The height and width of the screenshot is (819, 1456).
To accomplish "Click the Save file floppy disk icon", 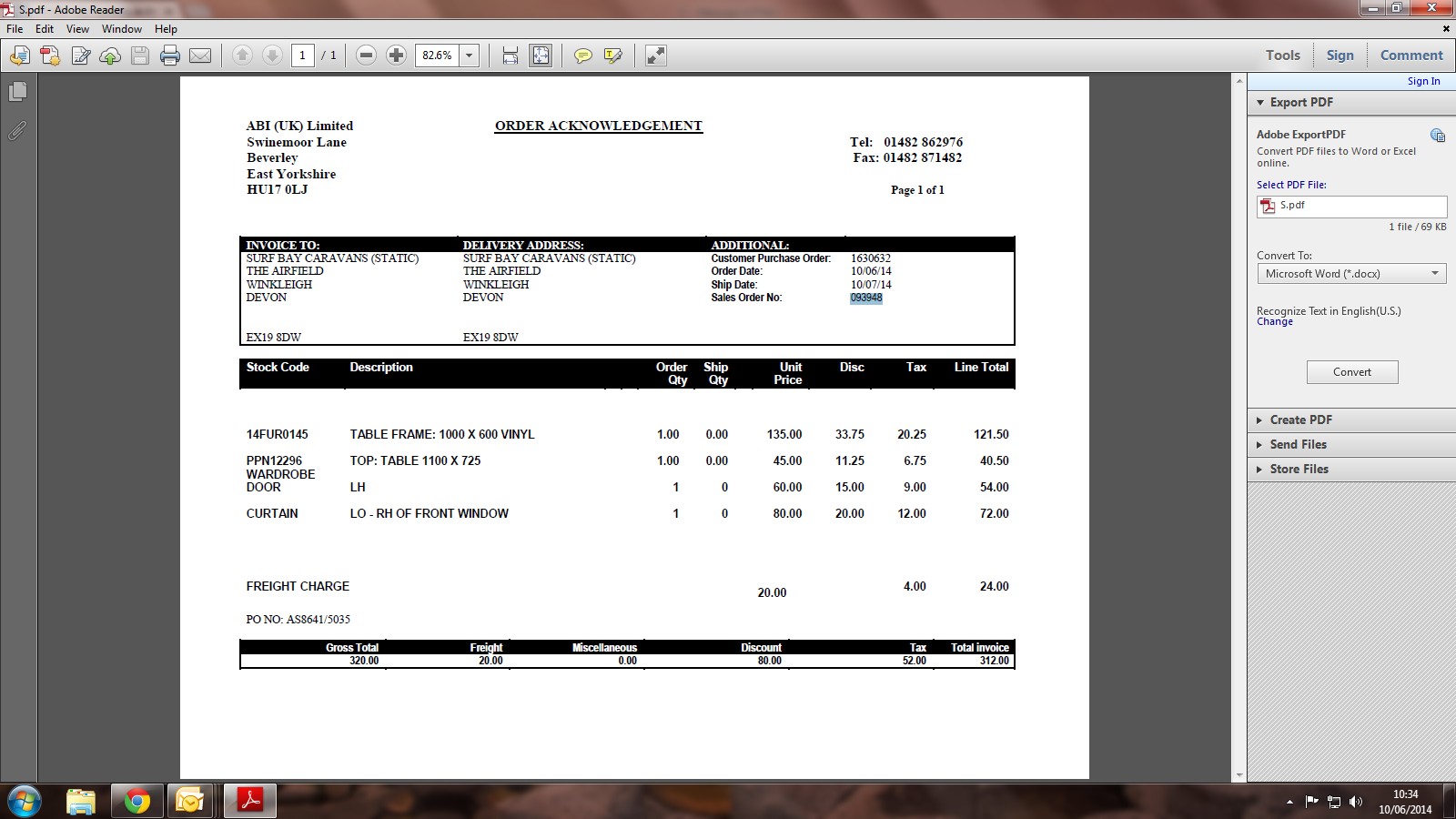I will point(140,56).
